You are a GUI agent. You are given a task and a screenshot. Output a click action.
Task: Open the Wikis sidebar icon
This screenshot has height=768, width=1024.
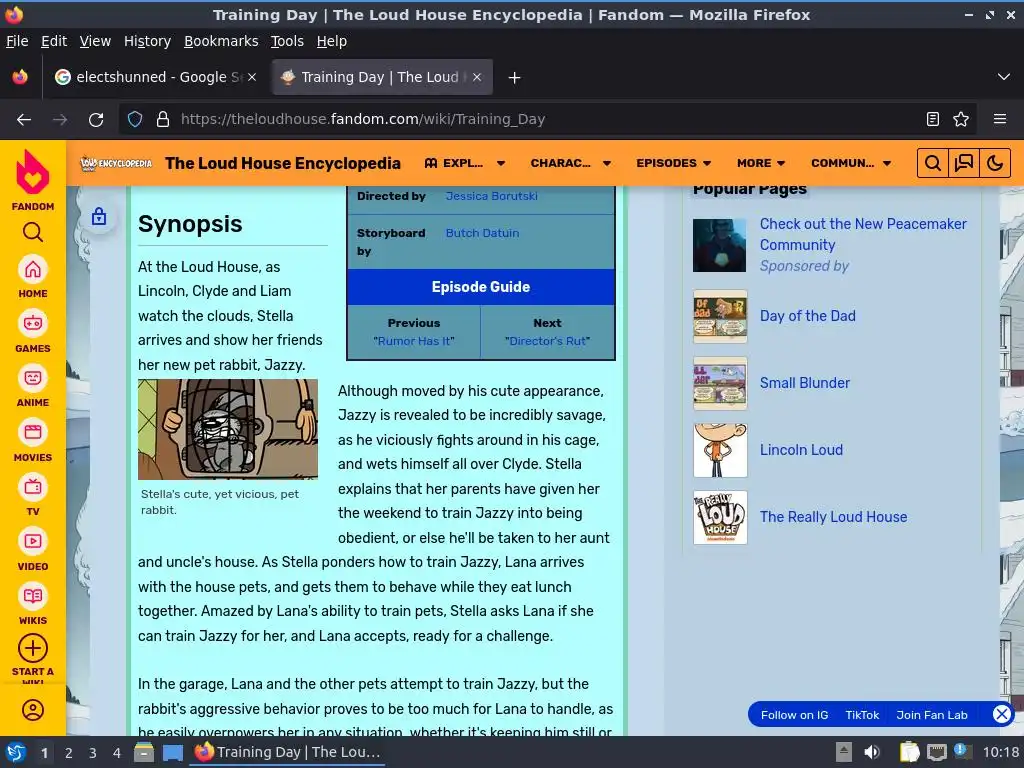pyautogui.click(x=33, y=596)
